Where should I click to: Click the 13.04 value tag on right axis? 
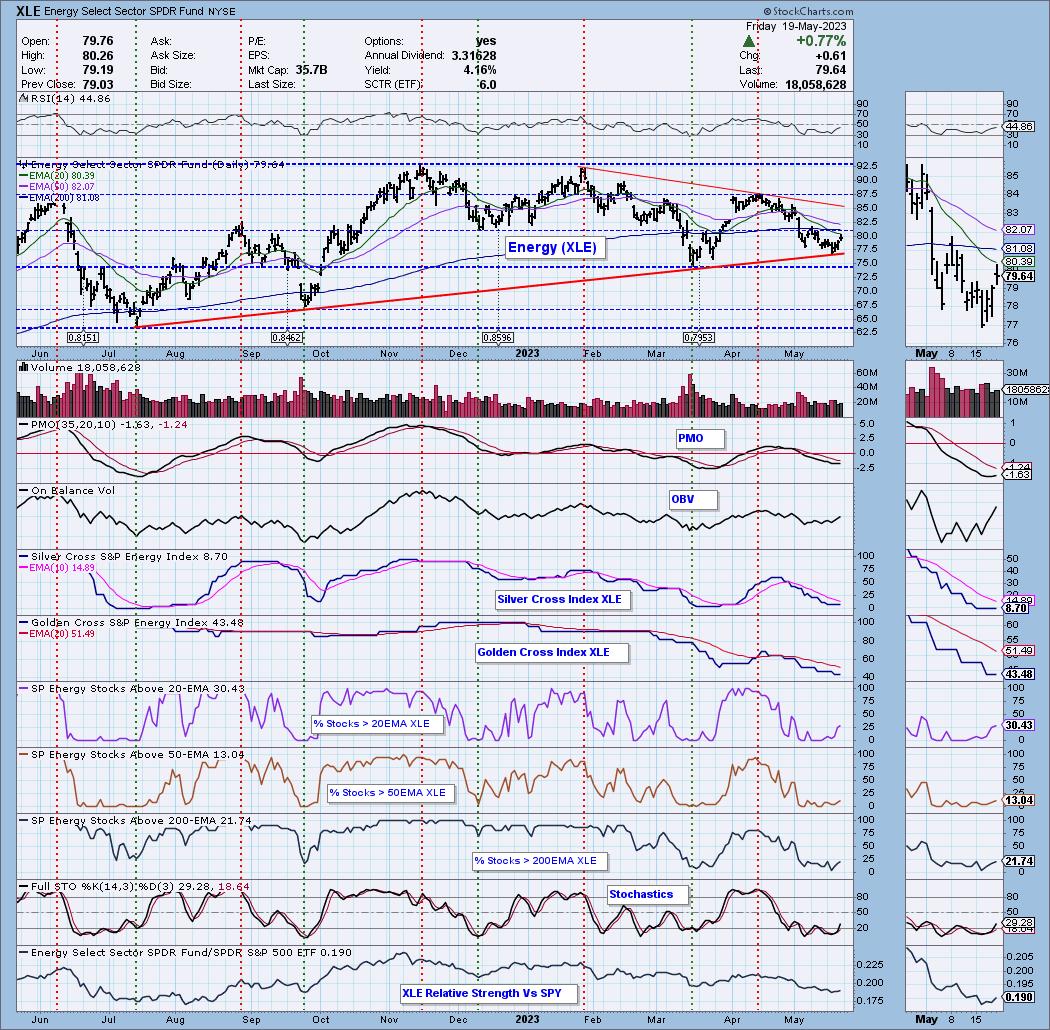coord(1019,800)
